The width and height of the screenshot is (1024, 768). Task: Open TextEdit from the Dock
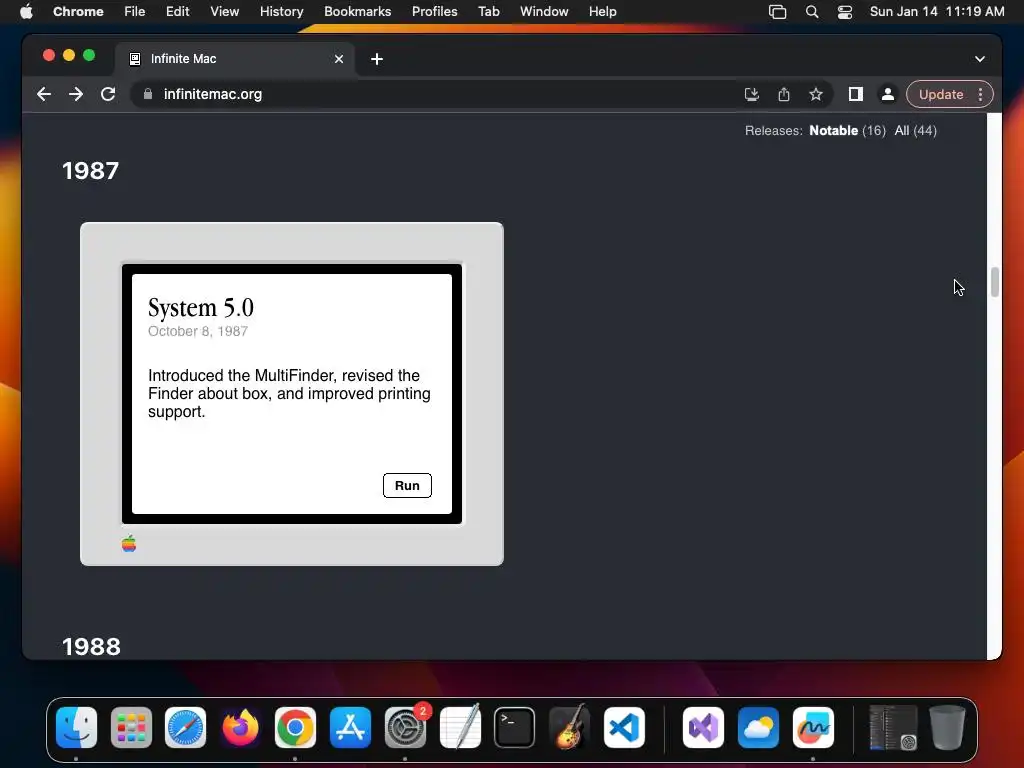460,727
